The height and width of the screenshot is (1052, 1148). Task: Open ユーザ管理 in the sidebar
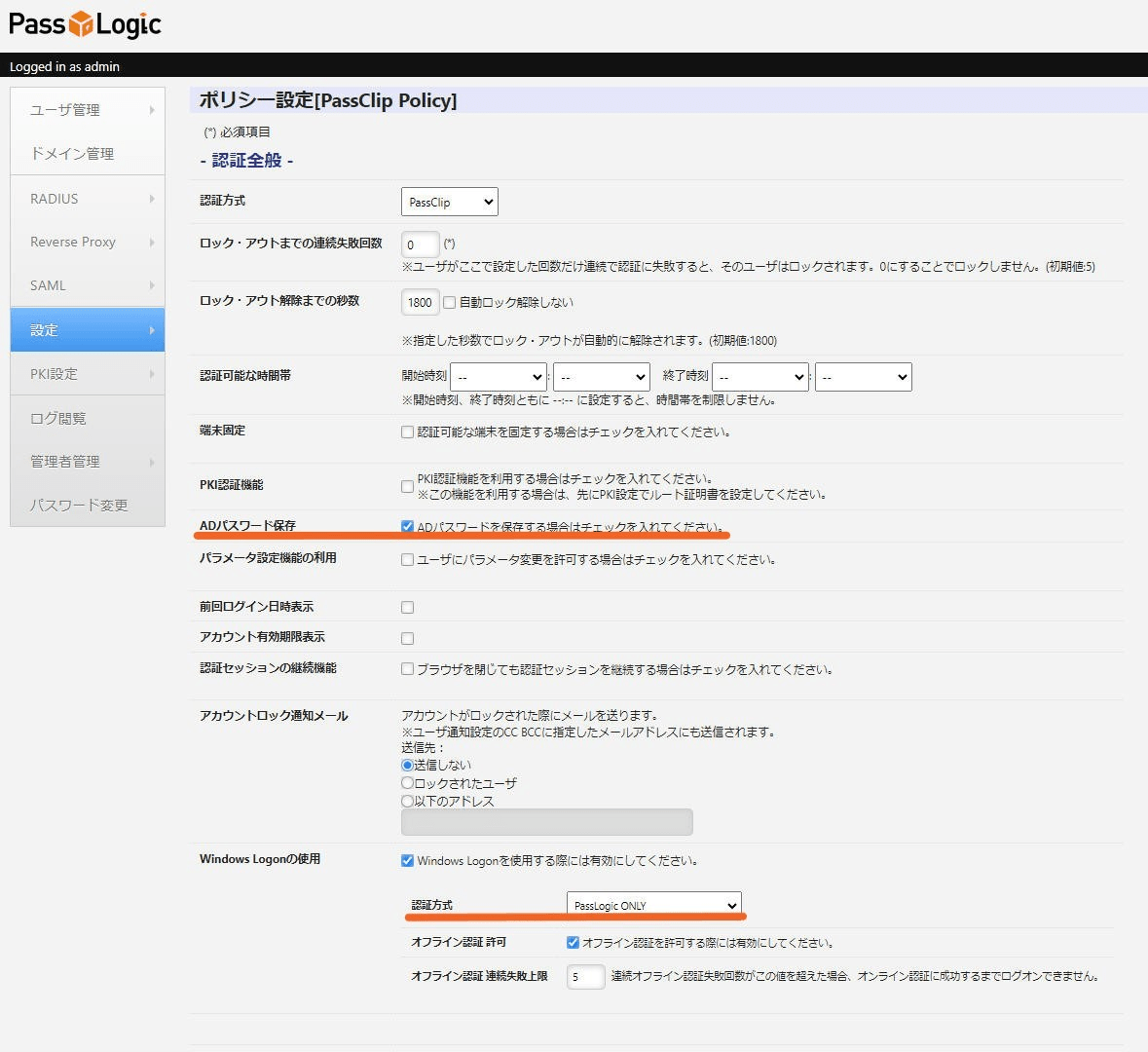pyautogui.click(x=65, y=110)
